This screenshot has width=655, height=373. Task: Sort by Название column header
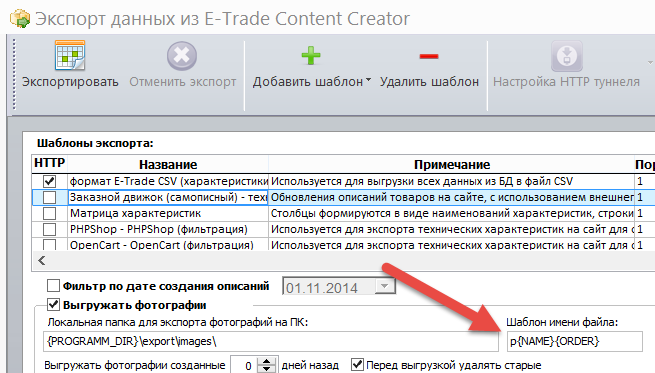[168, 164]
